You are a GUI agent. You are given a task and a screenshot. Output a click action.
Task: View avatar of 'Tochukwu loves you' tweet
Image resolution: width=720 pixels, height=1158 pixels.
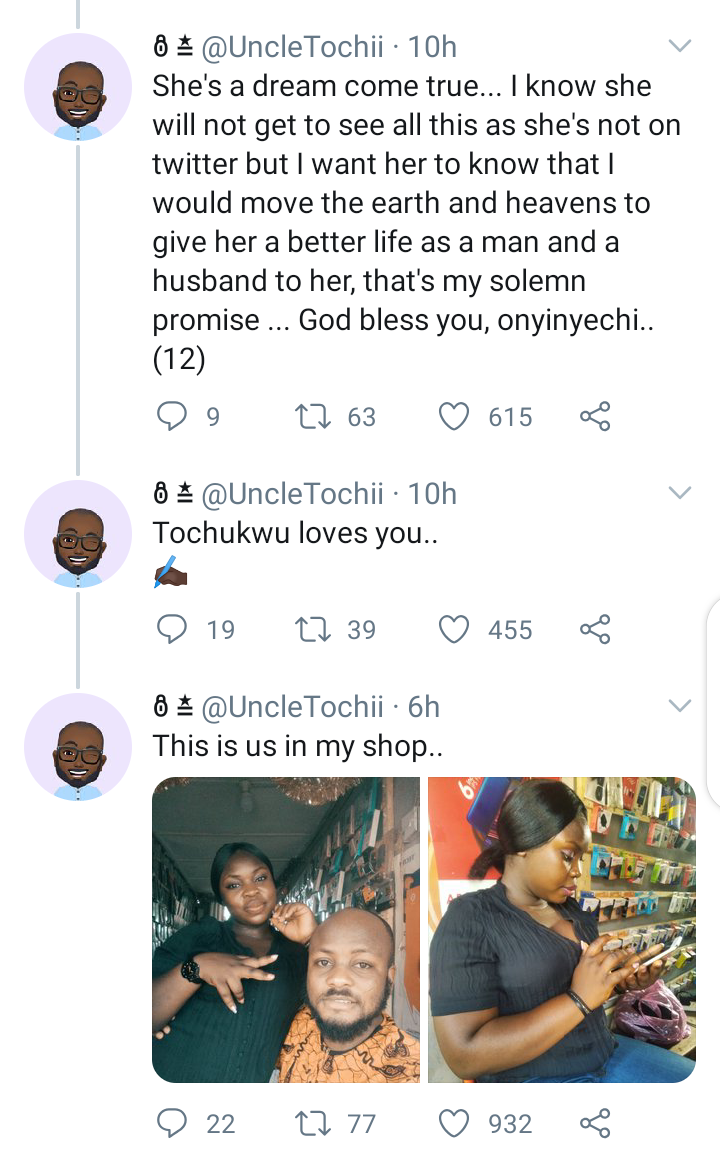tap(78, 534)
